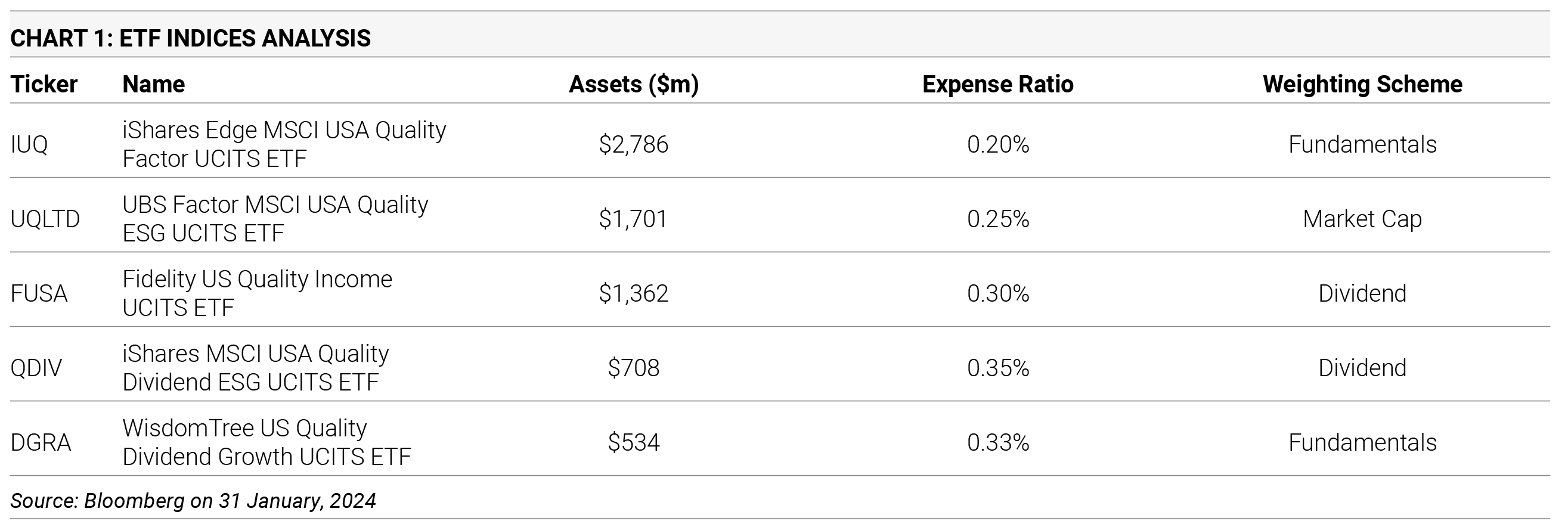
Task: Click the Bloomberg source footnote
Action: pyautogui.click(x=193, y=501)
